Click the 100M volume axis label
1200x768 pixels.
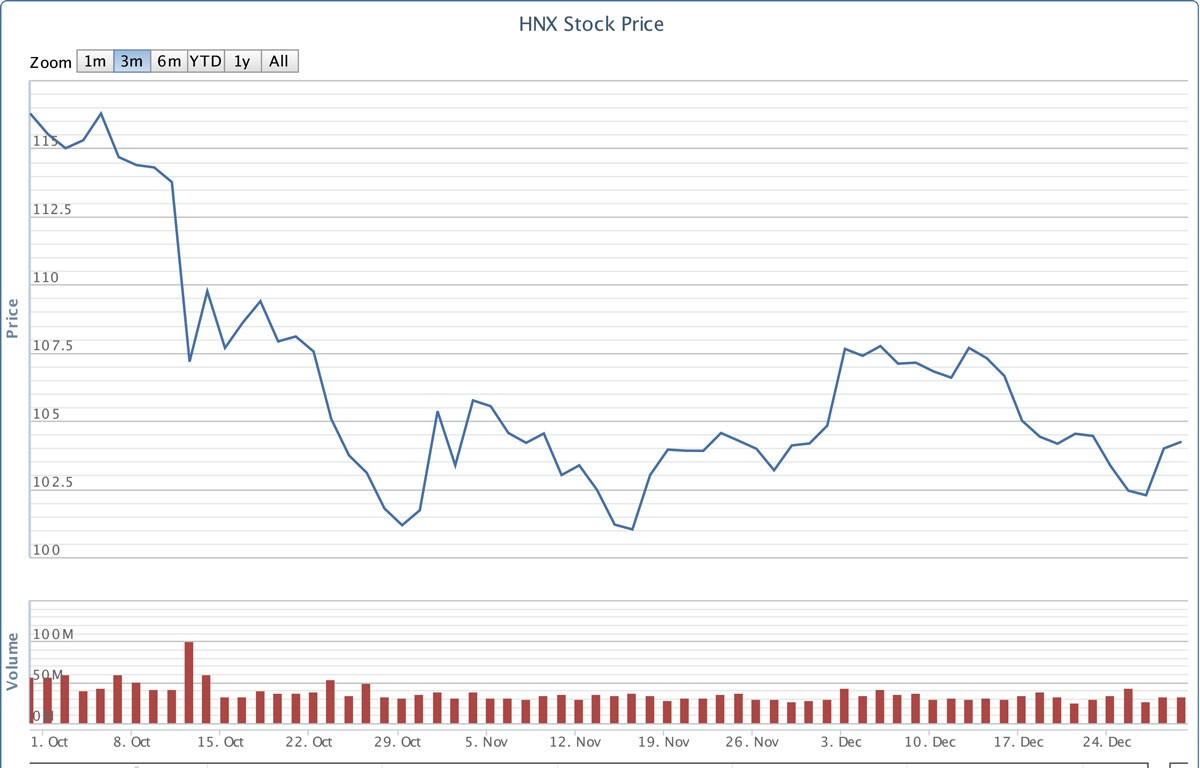coord(53,635)
